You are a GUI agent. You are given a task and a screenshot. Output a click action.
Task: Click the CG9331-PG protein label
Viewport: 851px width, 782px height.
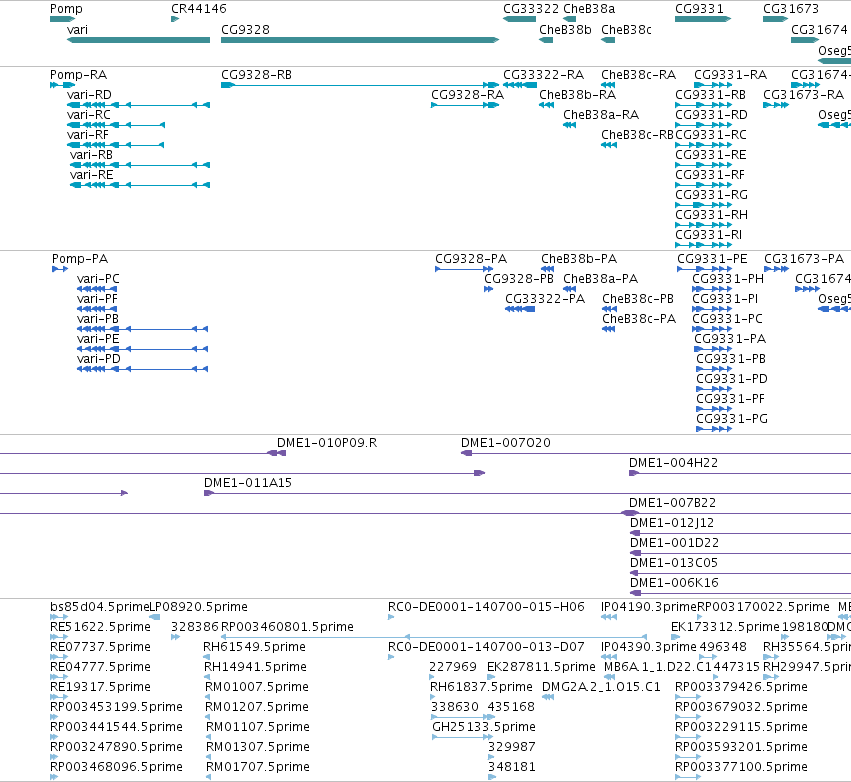[732, 419]
